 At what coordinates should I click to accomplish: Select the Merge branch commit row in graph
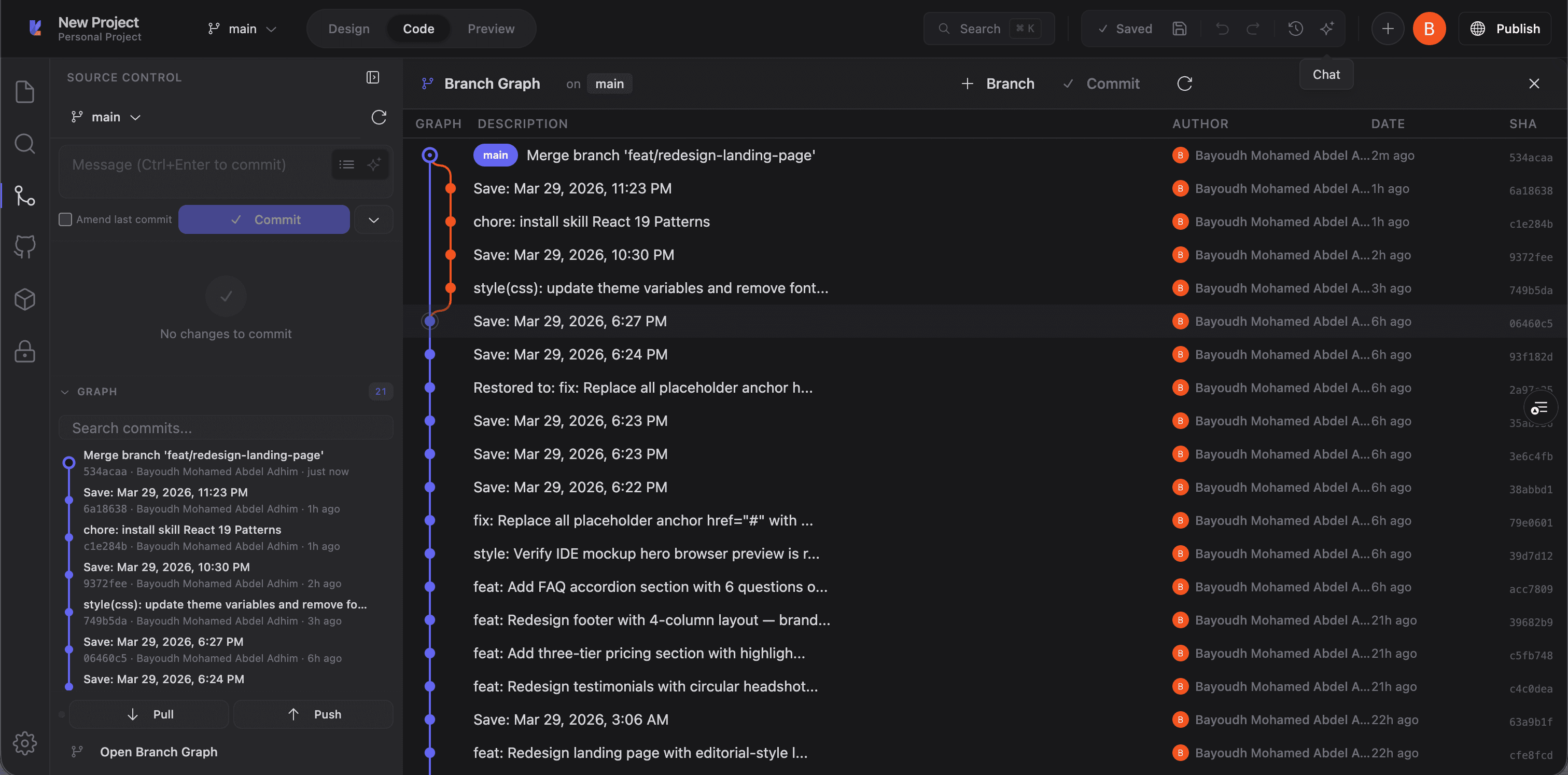pyautogui.click(x=984, y=155)
